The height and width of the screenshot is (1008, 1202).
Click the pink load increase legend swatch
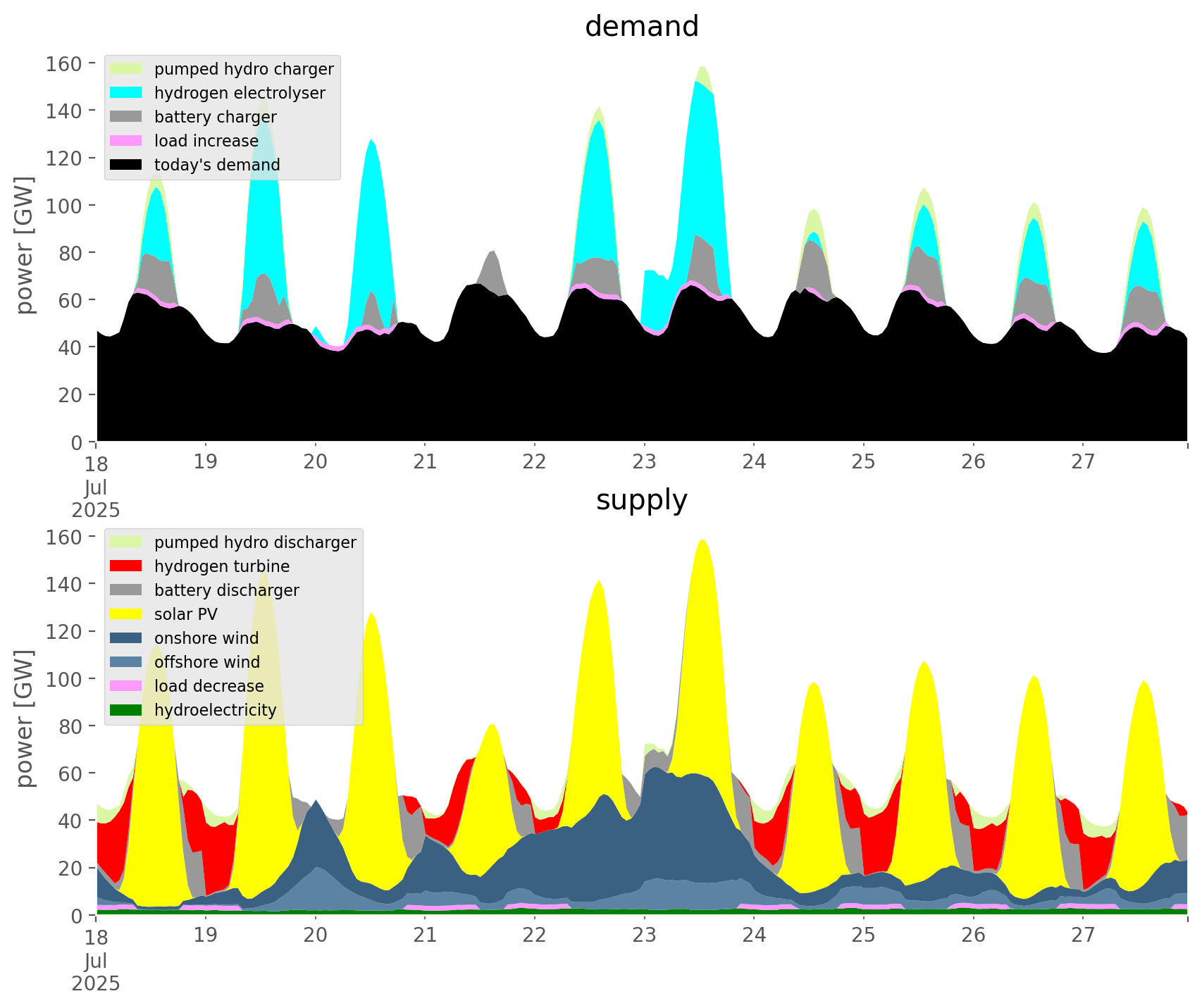(x=126, y=141)
